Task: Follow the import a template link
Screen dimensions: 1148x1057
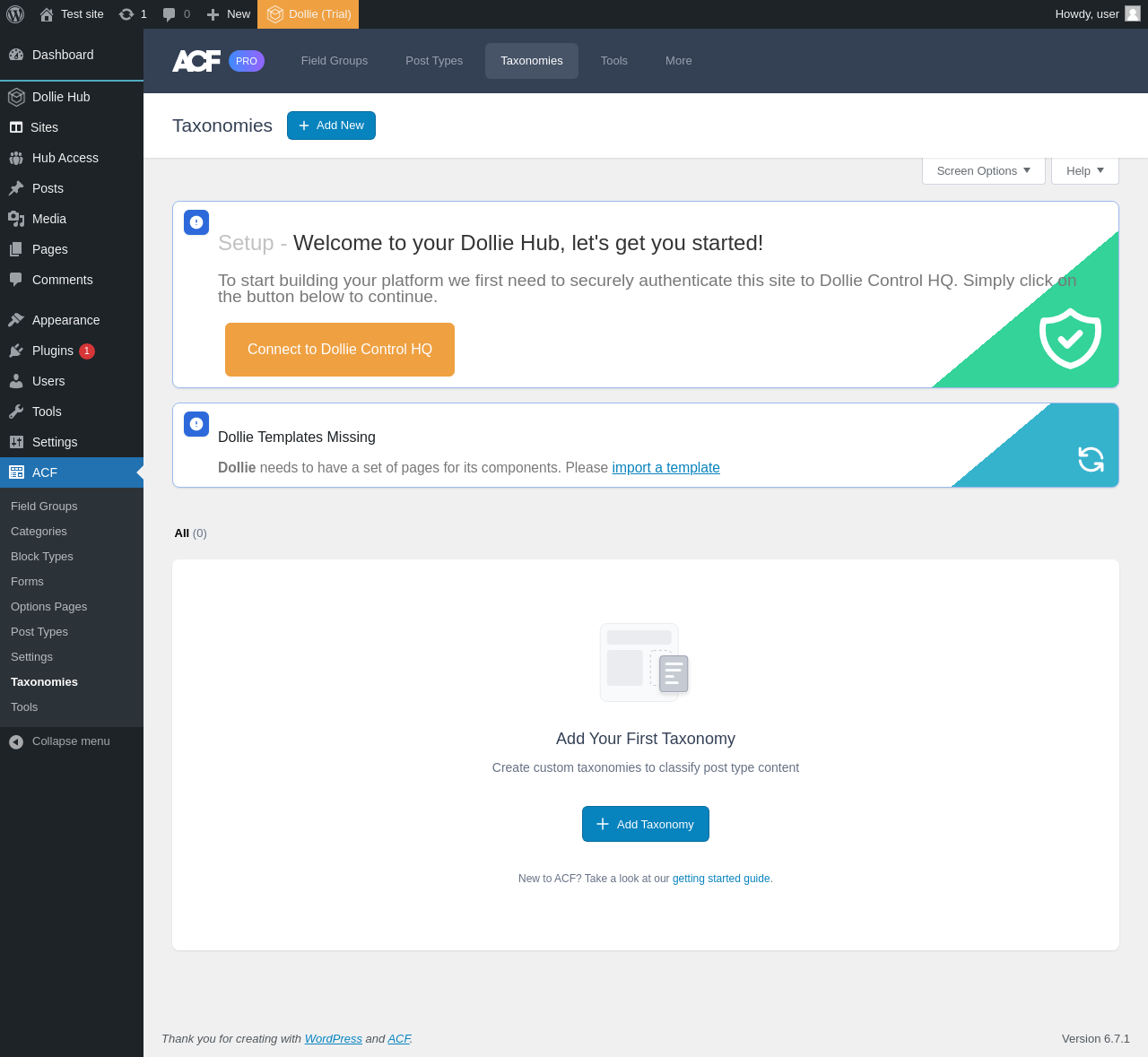Action: pyautogui.click(x=666, y=468)
